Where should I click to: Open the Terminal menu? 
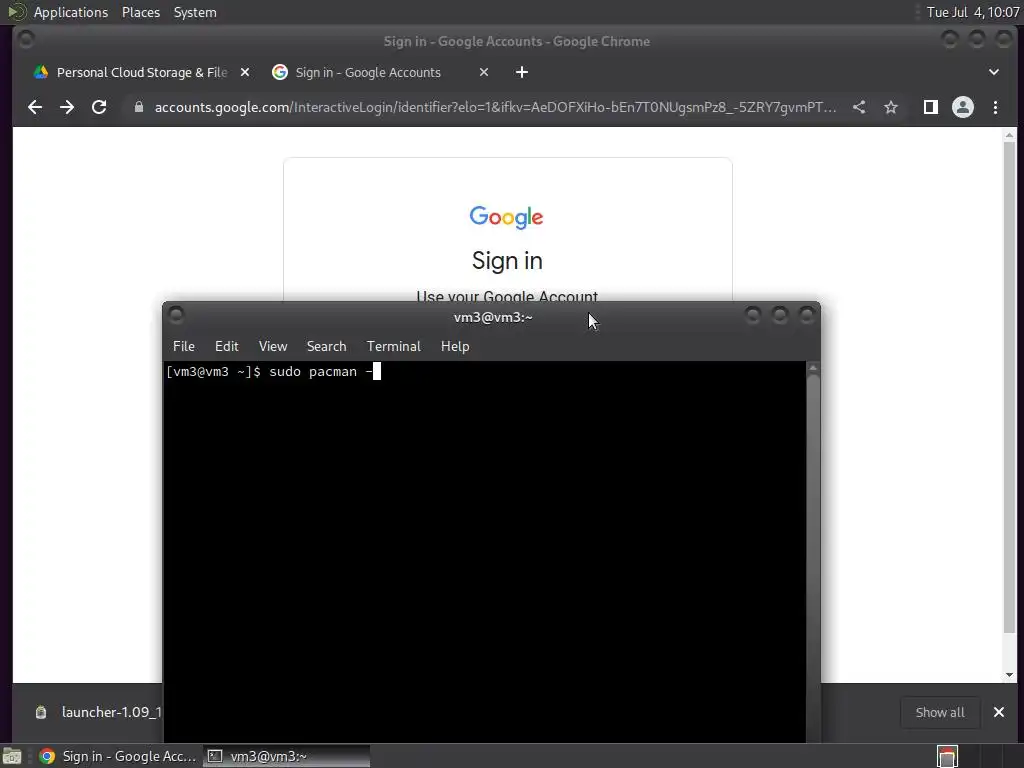(393, 346)
